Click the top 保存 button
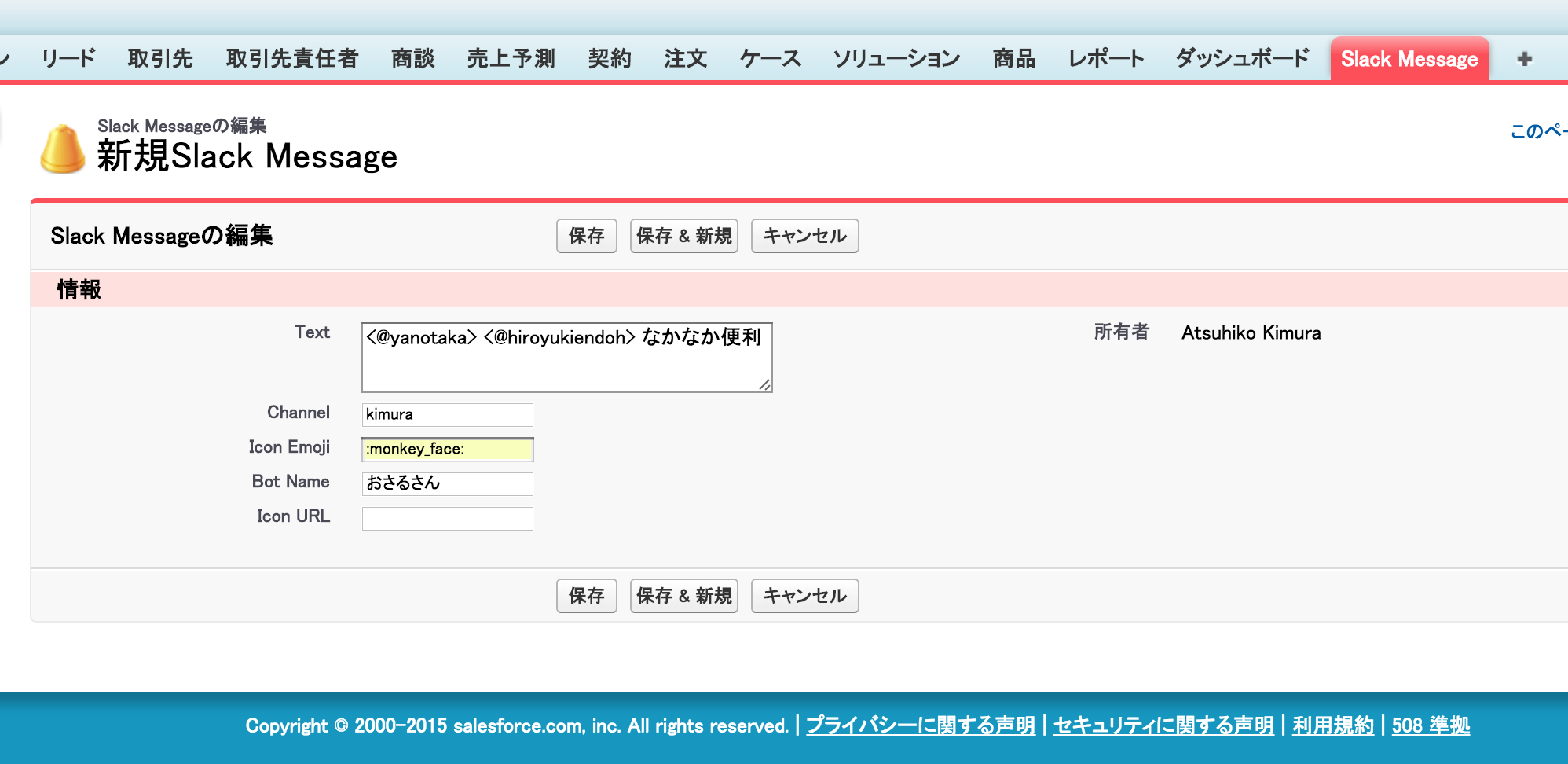 click(x=587, y=236)
